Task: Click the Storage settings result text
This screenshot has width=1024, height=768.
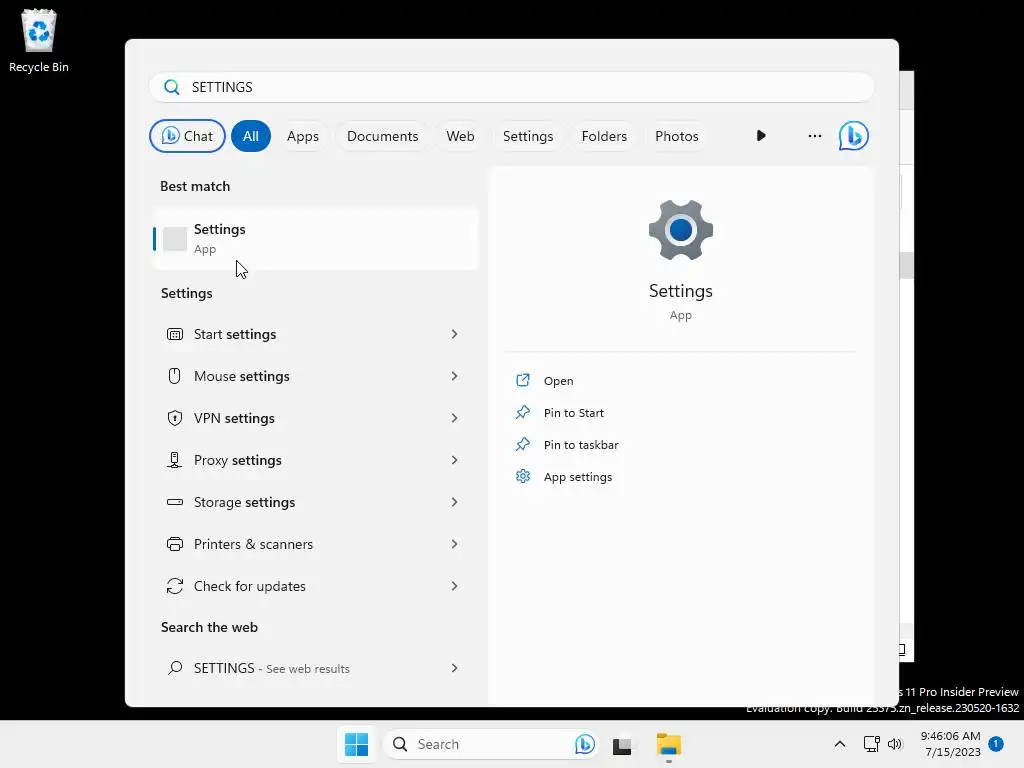Action: tap(244, 502)
